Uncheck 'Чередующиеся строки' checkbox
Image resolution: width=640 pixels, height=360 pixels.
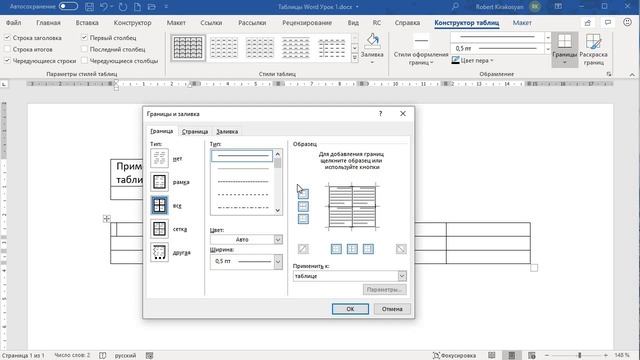(7, 61)
